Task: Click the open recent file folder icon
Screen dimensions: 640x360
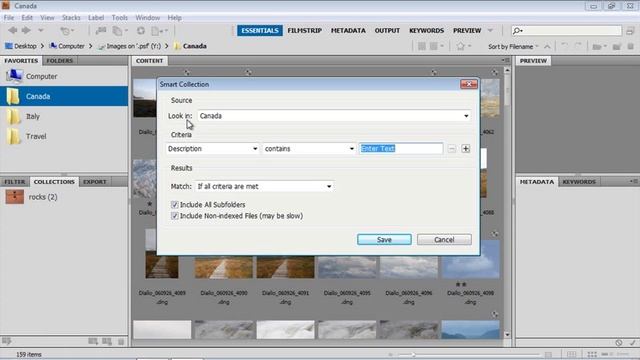Action: (x=597, y=47)
